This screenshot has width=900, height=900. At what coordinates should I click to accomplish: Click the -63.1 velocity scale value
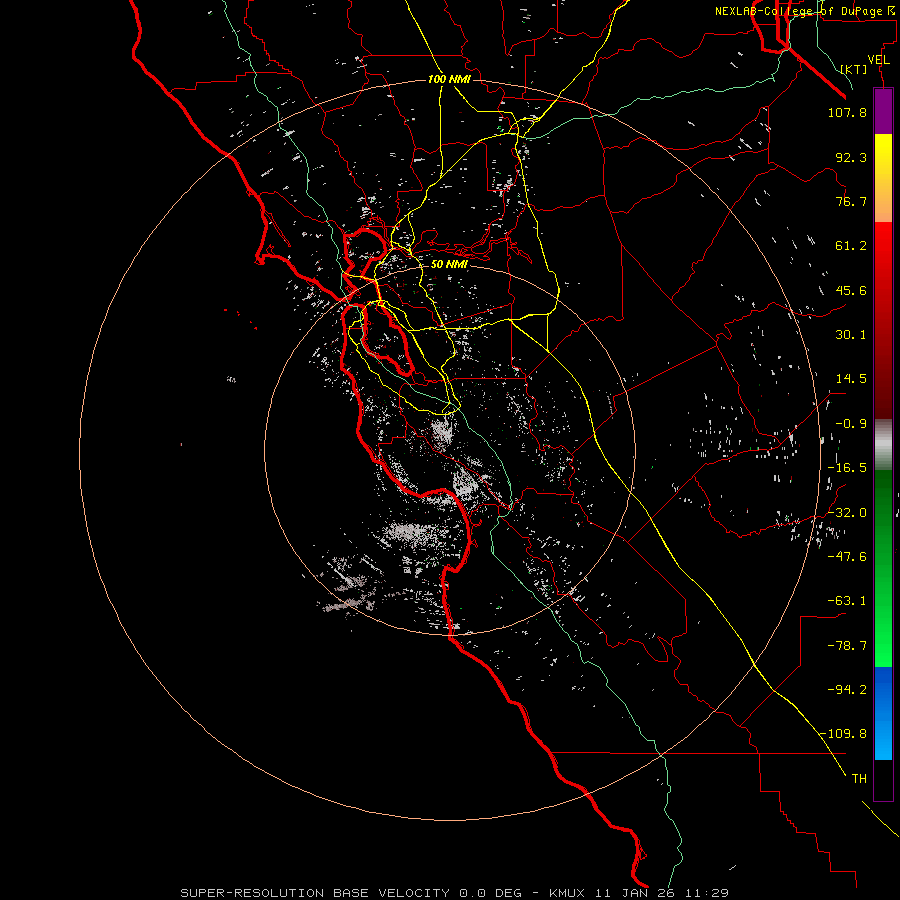[x=847, y=601]
